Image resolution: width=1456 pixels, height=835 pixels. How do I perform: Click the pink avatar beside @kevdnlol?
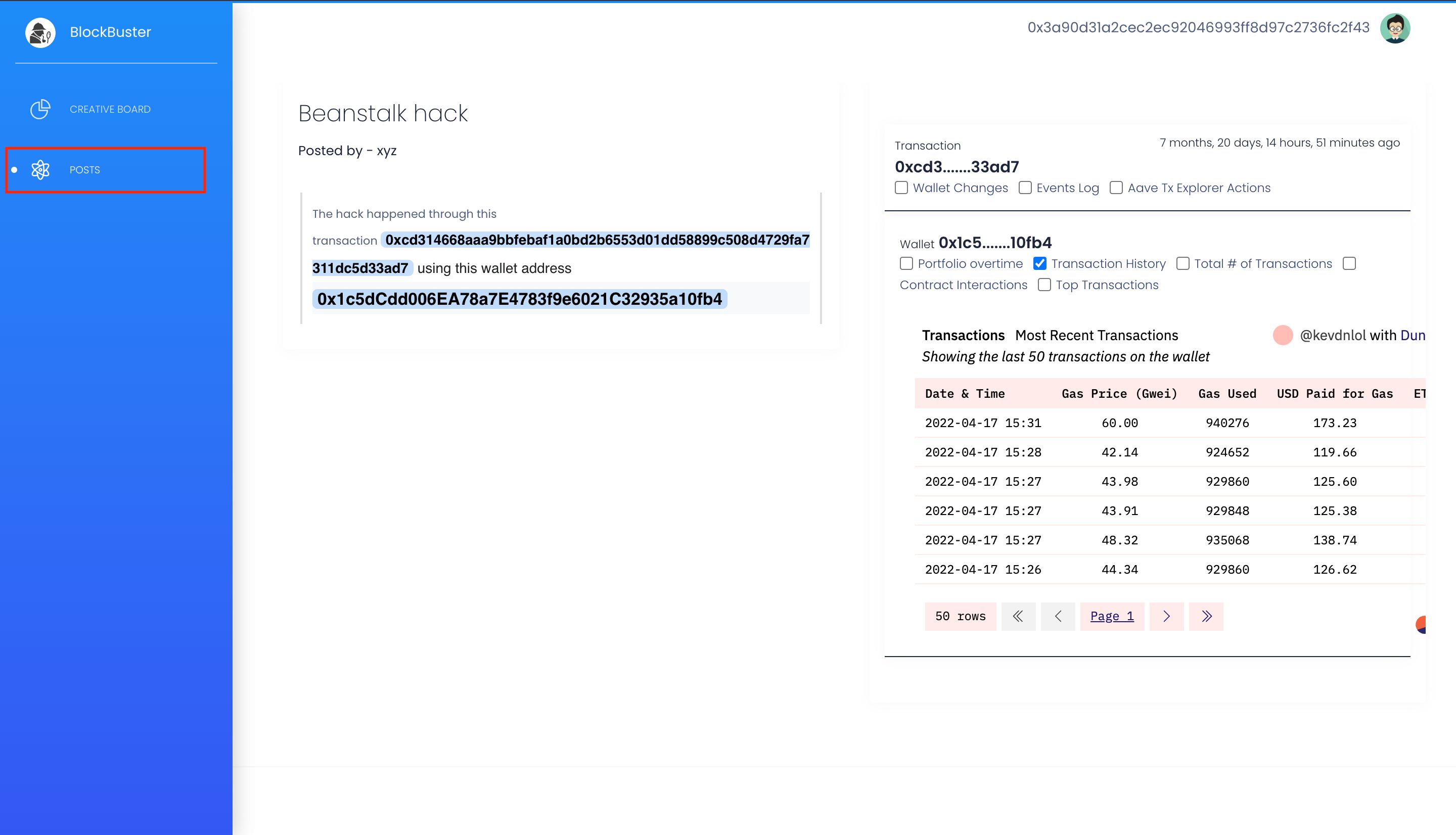[x=1283, y=335]
